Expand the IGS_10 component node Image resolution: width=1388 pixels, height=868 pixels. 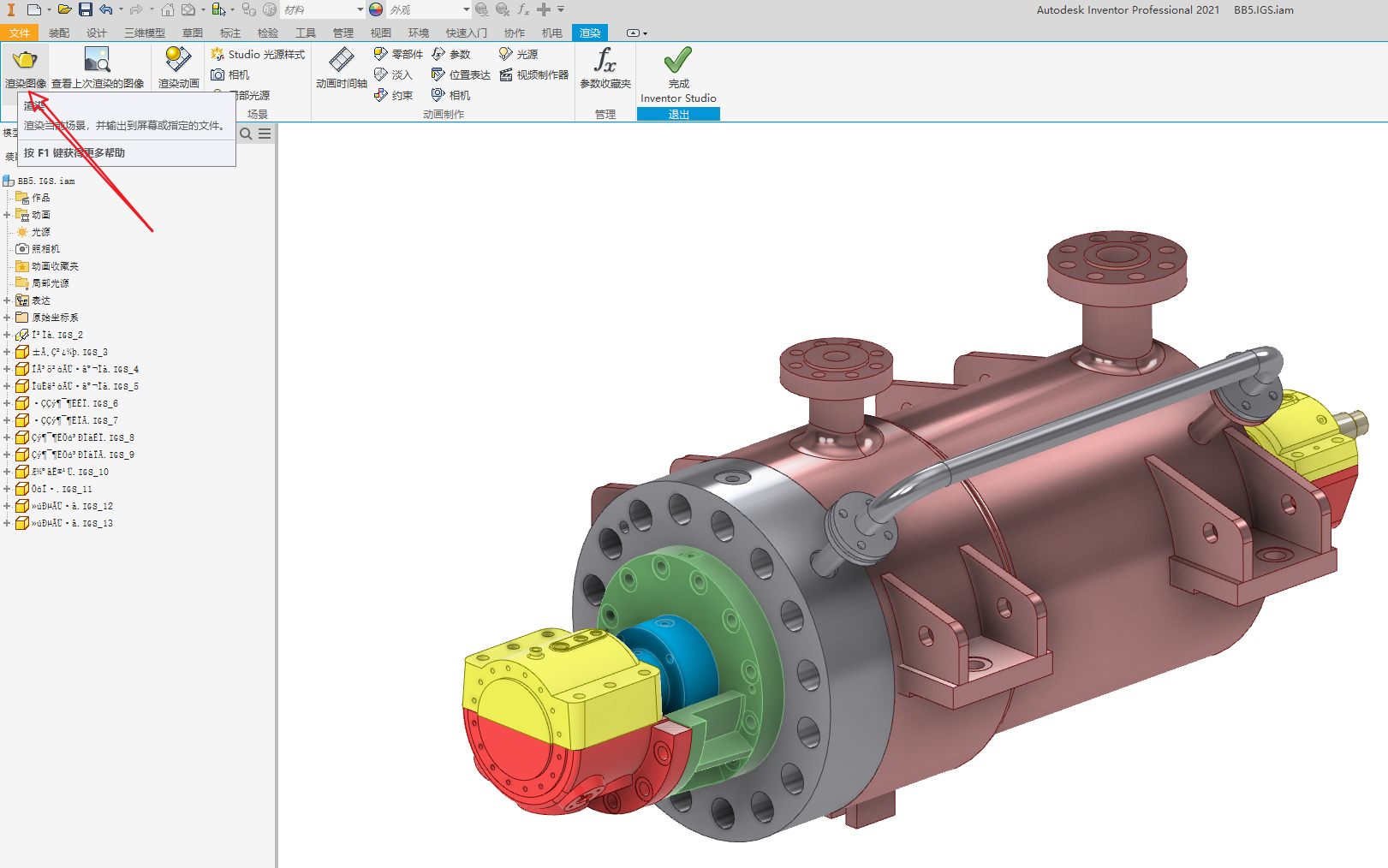[x=7, y=472]
